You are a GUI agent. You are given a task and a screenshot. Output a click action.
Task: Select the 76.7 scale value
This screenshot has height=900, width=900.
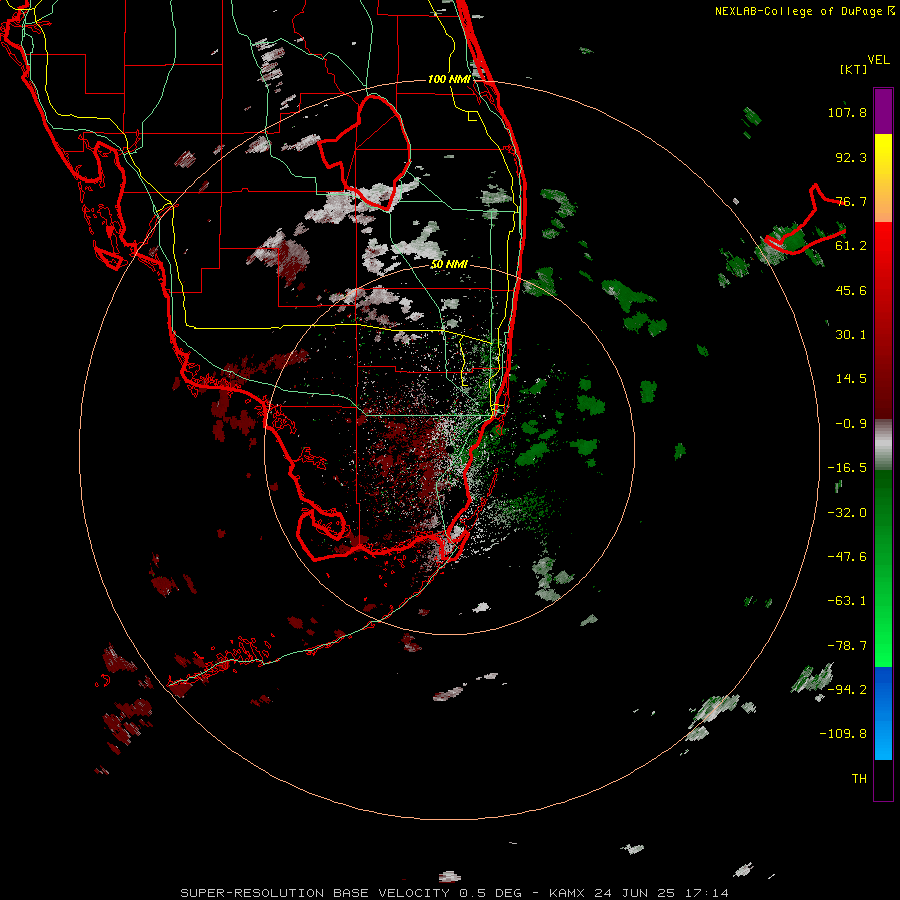(x=851, y=201)
